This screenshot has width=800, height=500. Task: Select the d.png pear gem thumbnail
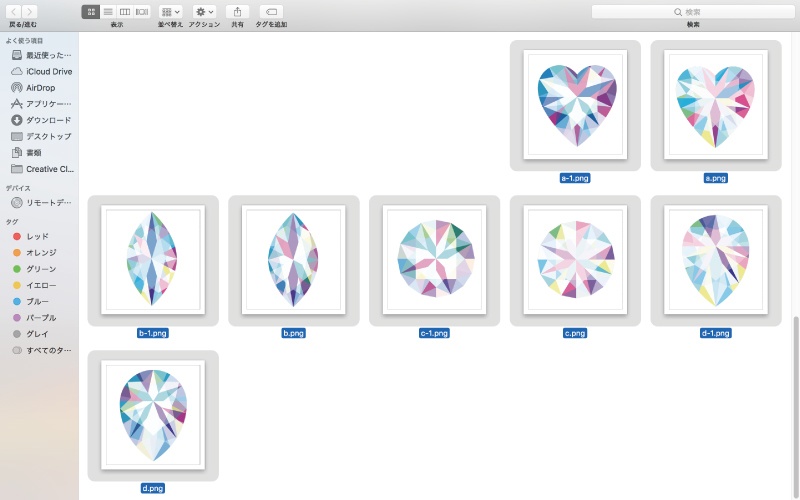153,415
